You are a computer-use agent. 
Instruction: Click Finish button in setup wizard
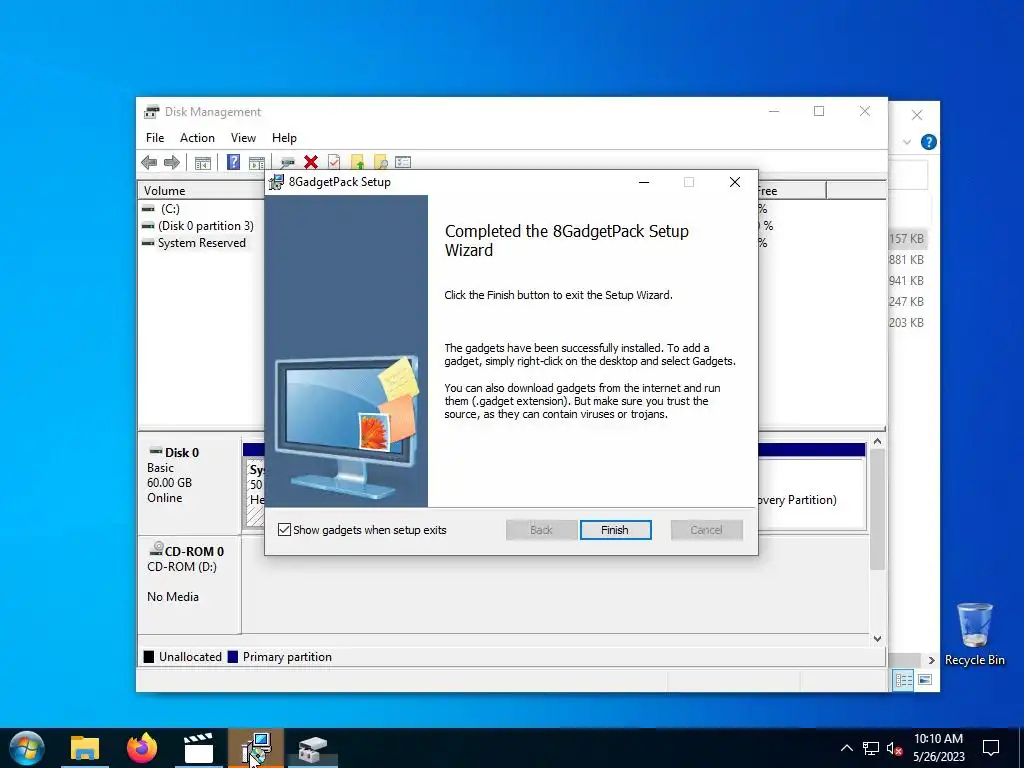coord(615,530)
